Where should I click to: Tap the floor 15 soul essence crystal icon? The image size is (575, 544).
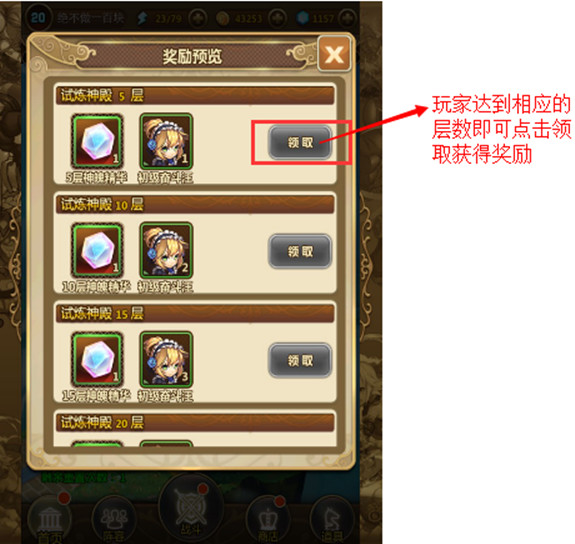pos(97,359)
